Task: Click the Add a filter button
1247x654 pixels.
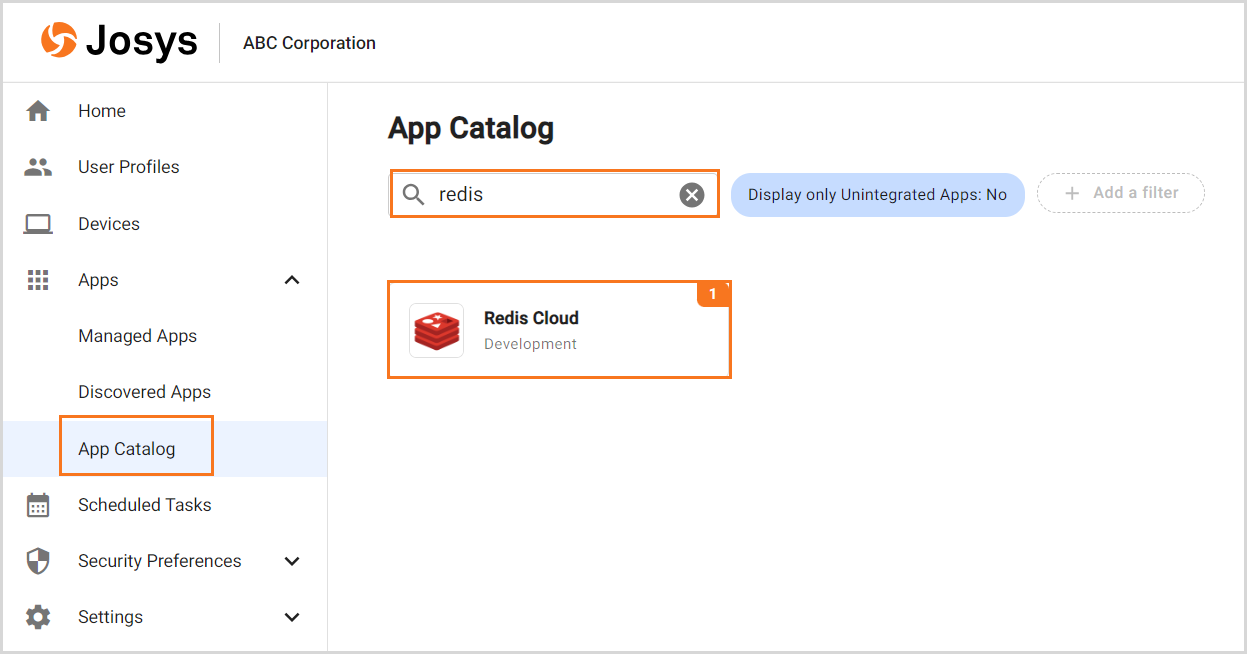Action: coord(1120,193)
